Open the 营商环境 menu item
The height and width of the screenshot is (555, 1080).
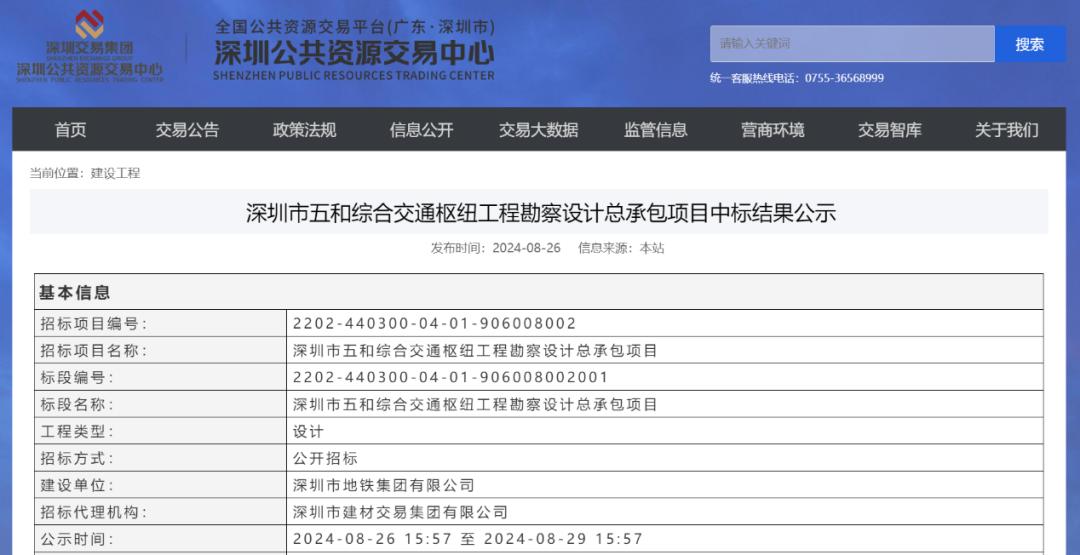pyautogui.click(x=773, y=129)
